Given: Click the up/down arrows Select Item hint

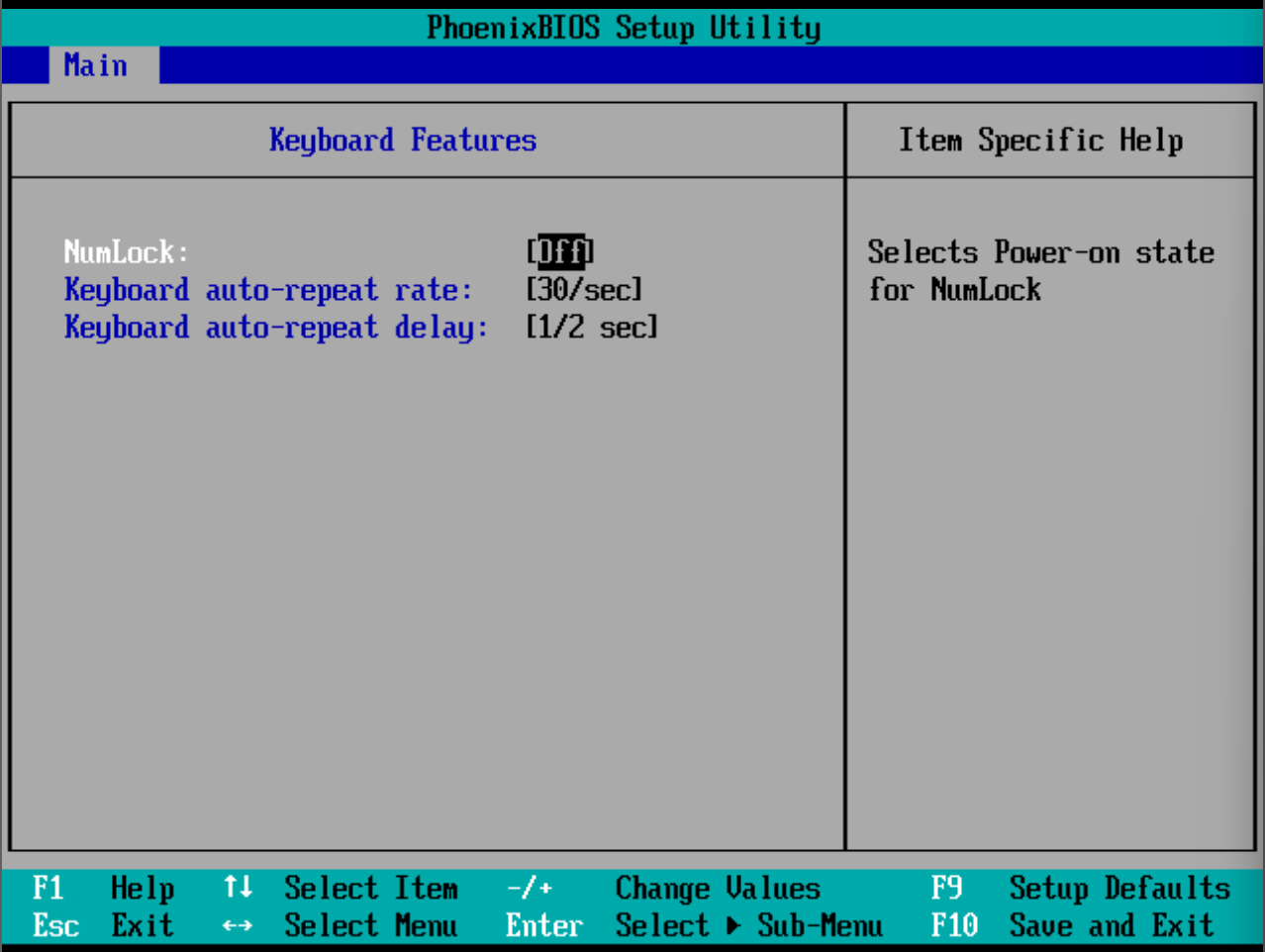Looking at the screenshot, I should click(341, 888).
